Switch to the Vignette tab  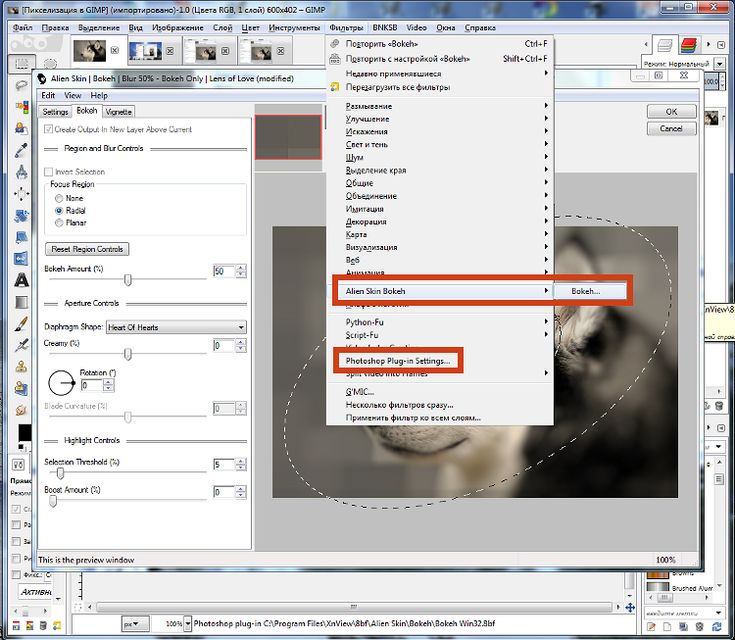point(119,112)
